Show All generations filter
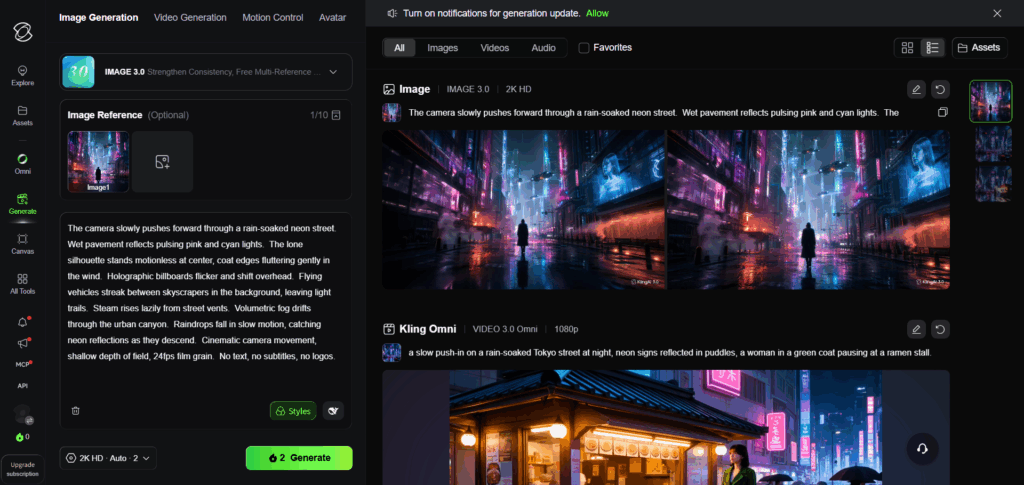Image resolution: width=1024 pixels, height=485 pixels. point(400,48)
